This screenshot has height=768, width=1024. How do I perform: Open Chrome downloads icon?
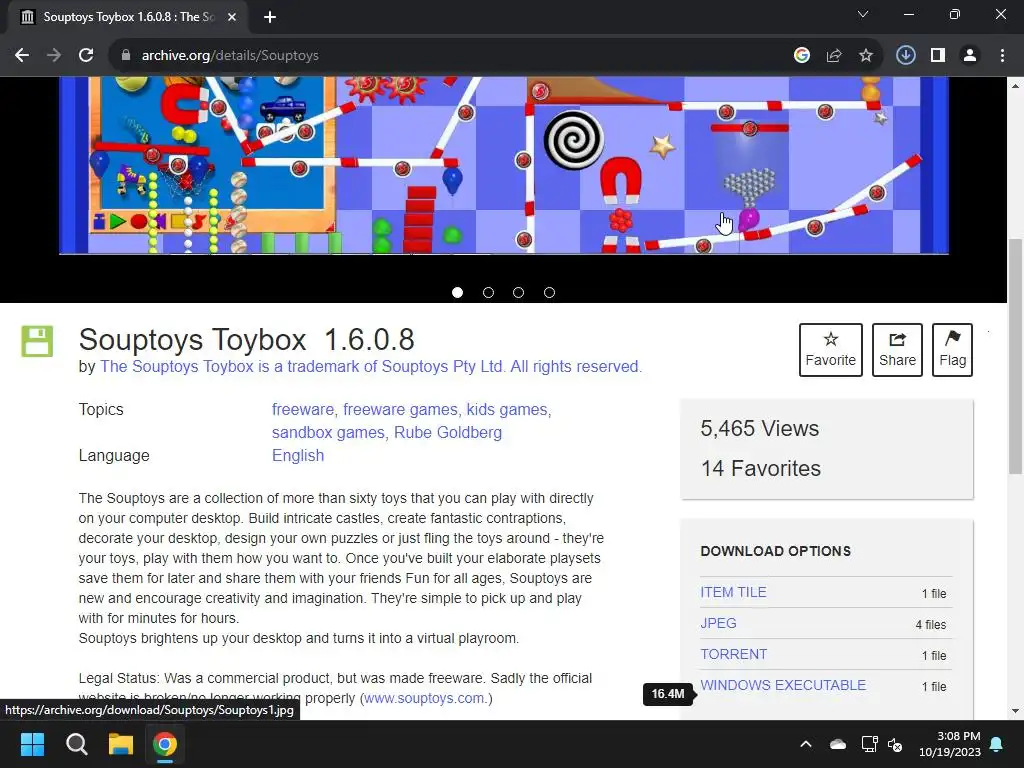pos(906,56)
